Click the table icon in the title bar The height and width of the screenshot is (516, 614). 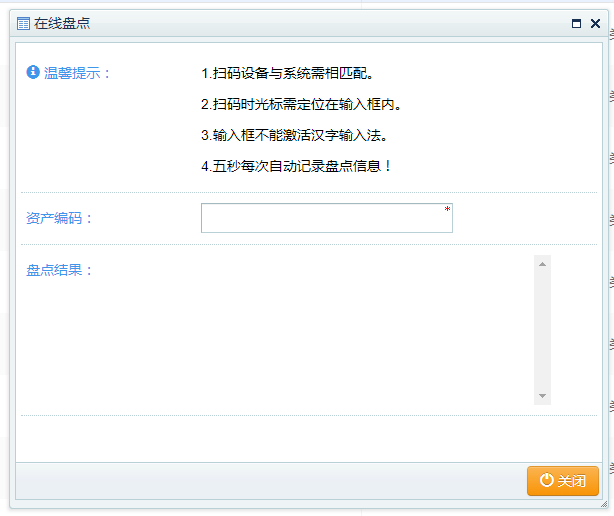[x=24, y=23]
